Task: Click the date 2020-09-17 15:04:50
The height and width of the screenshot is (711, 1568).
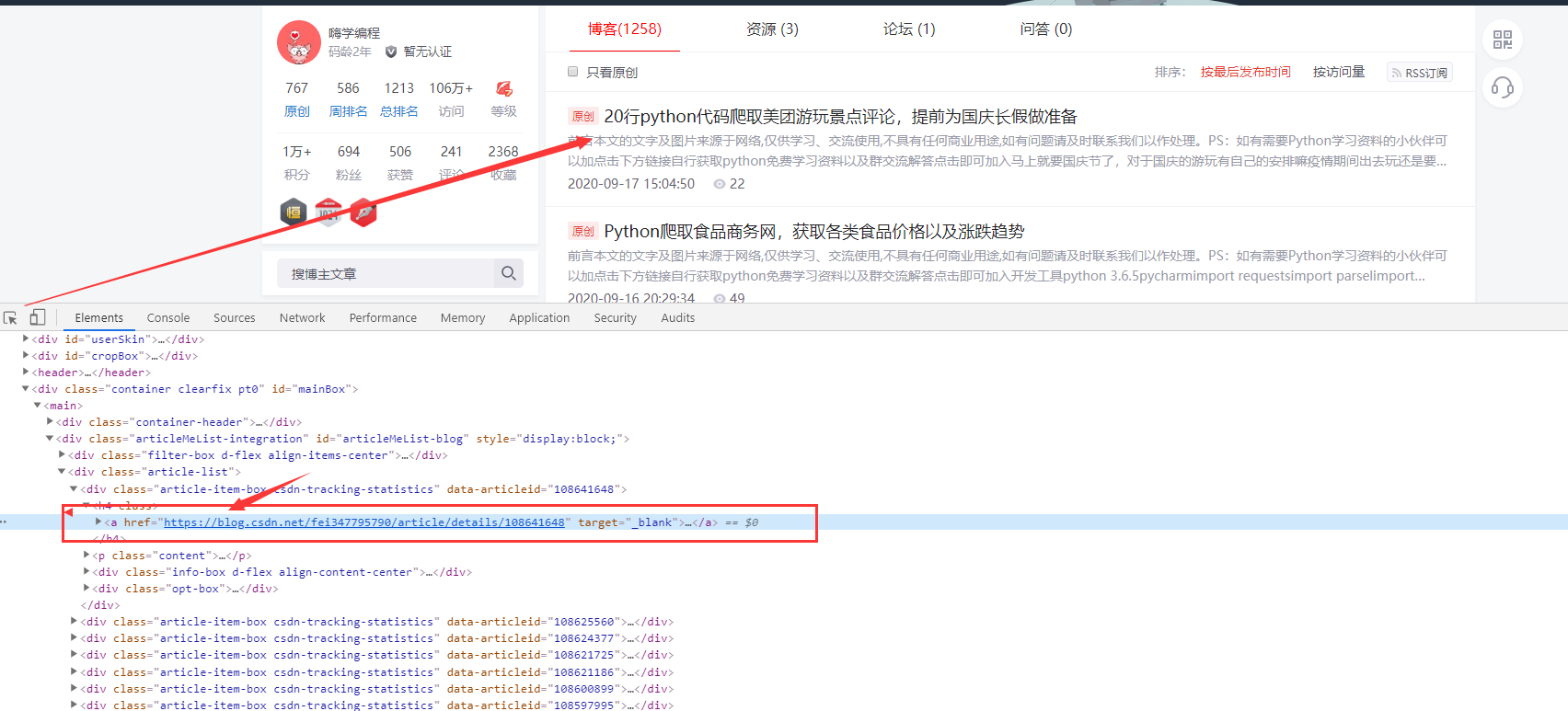Action: point(631,184)
